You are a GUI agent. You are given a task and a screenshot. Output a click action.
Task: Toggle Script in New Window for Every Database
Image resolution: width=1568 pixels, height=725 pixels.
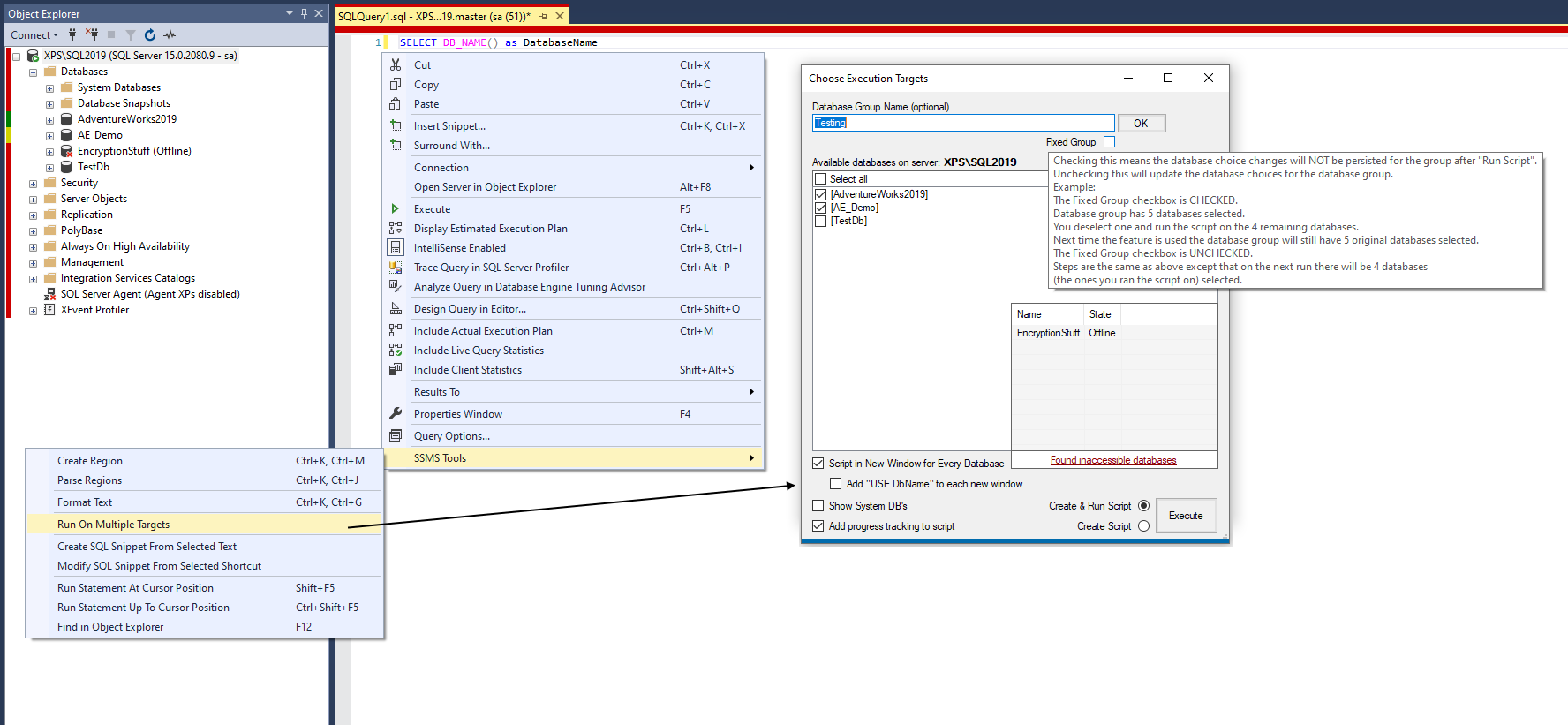[818, 464]
